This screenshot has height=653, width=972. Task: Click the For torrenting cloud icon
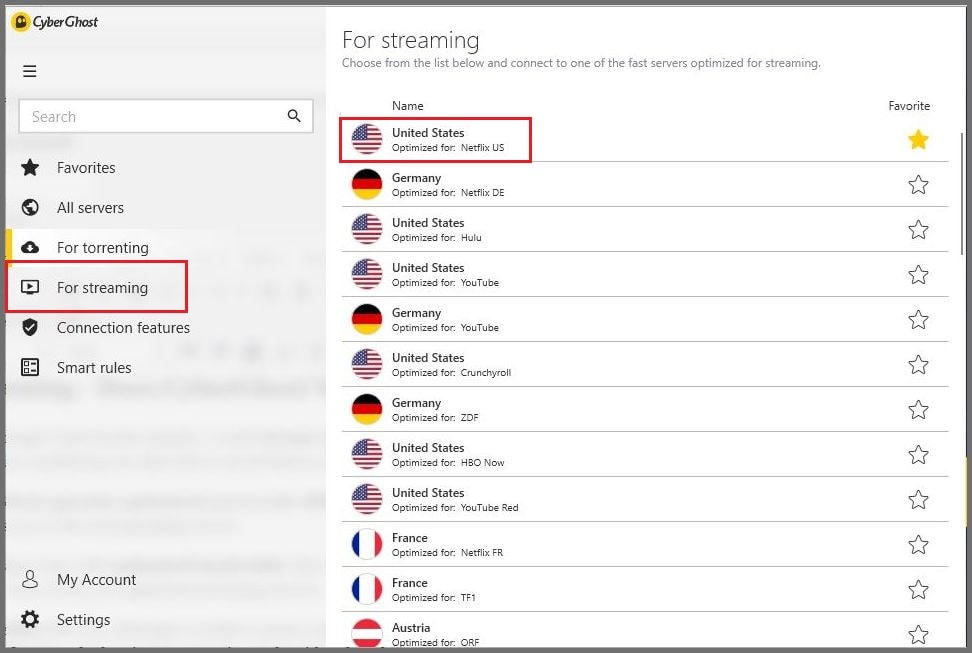pos(30,247)
